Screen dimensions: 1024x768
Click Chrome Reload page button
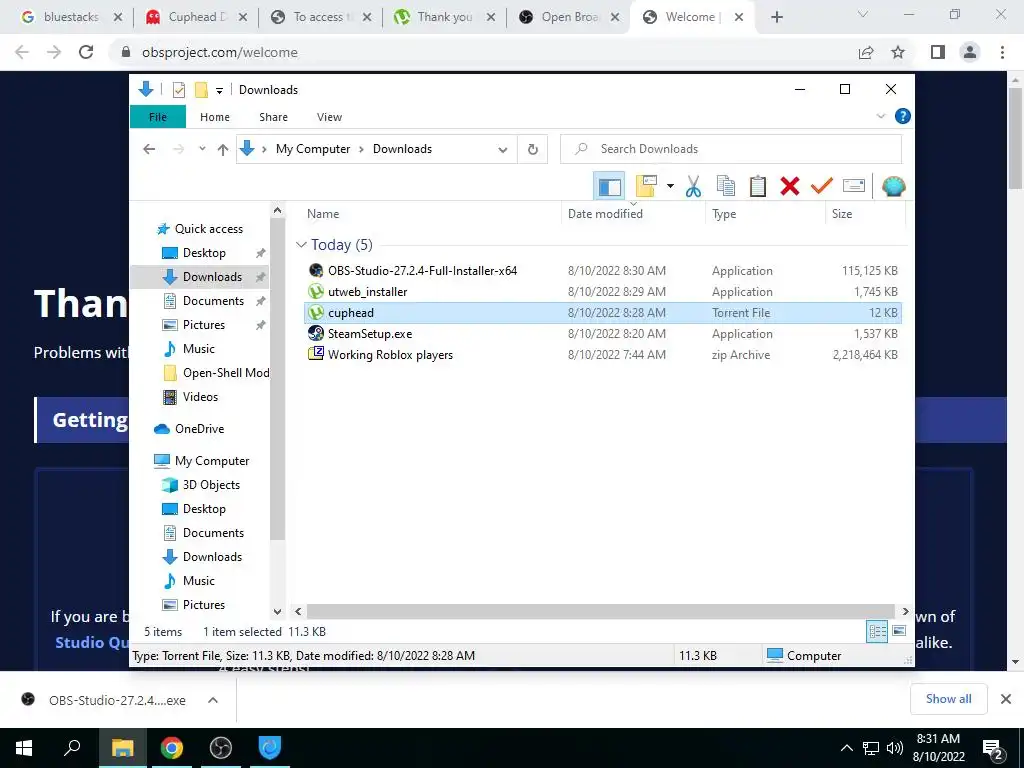pyautogui.click(x=86, y=52)
